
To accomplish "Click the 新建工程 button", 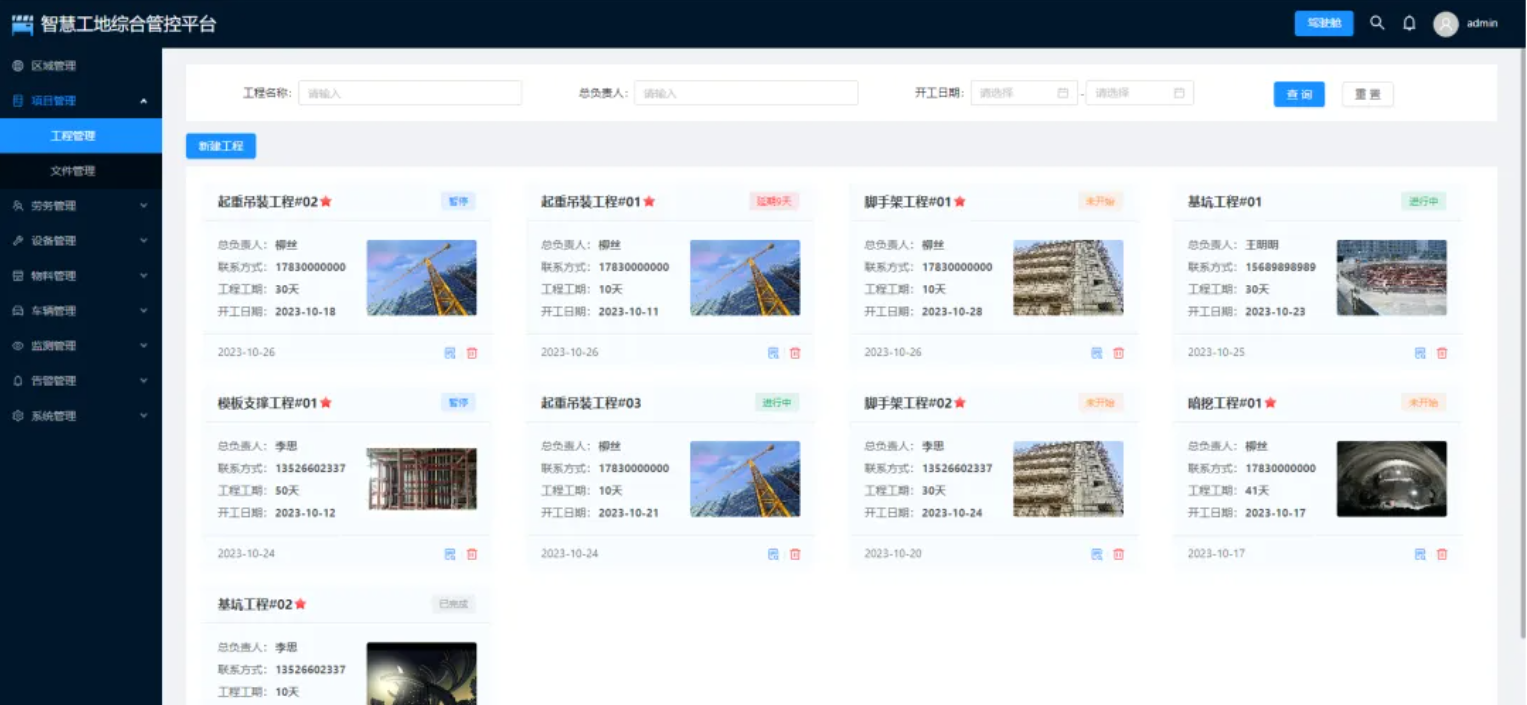I will coord(221,146).
